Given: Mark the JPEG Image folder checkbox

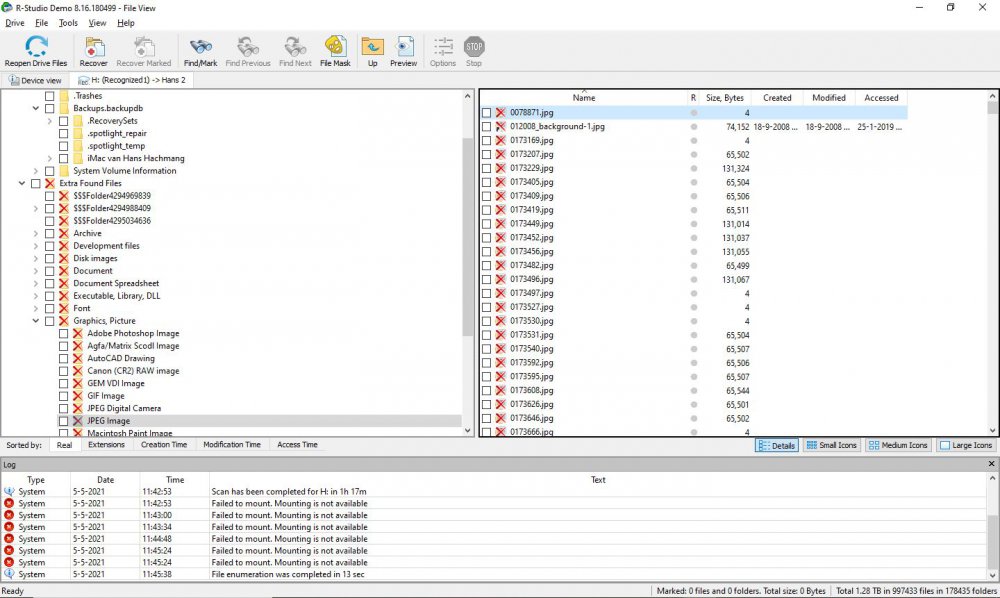Looking at the screenshot, I should (63, 421).
